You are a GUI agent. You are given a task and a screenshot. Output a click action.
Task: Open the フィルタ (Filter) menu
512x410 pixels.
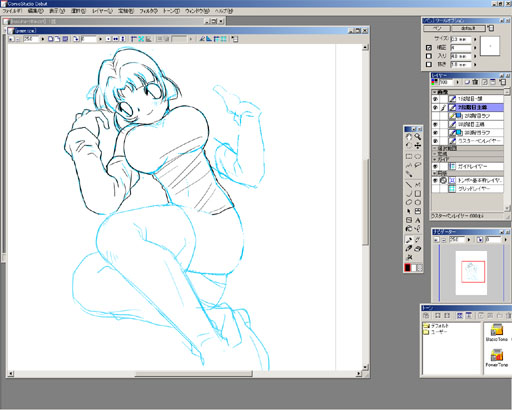[148, 11]
